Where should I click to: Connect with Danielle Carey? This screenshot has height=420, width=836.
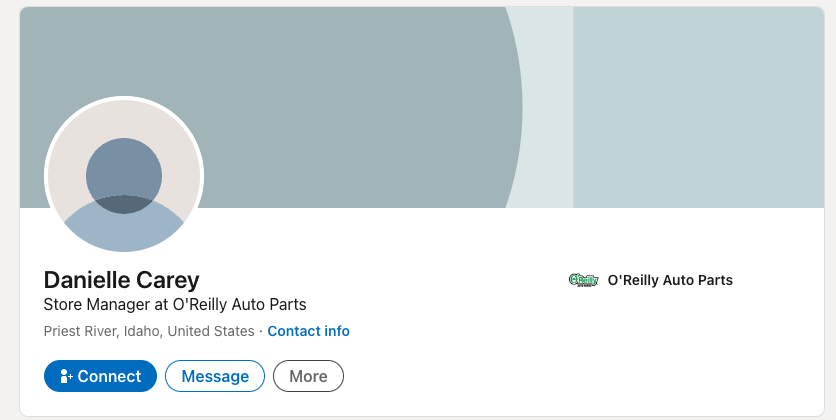(100, 376)
